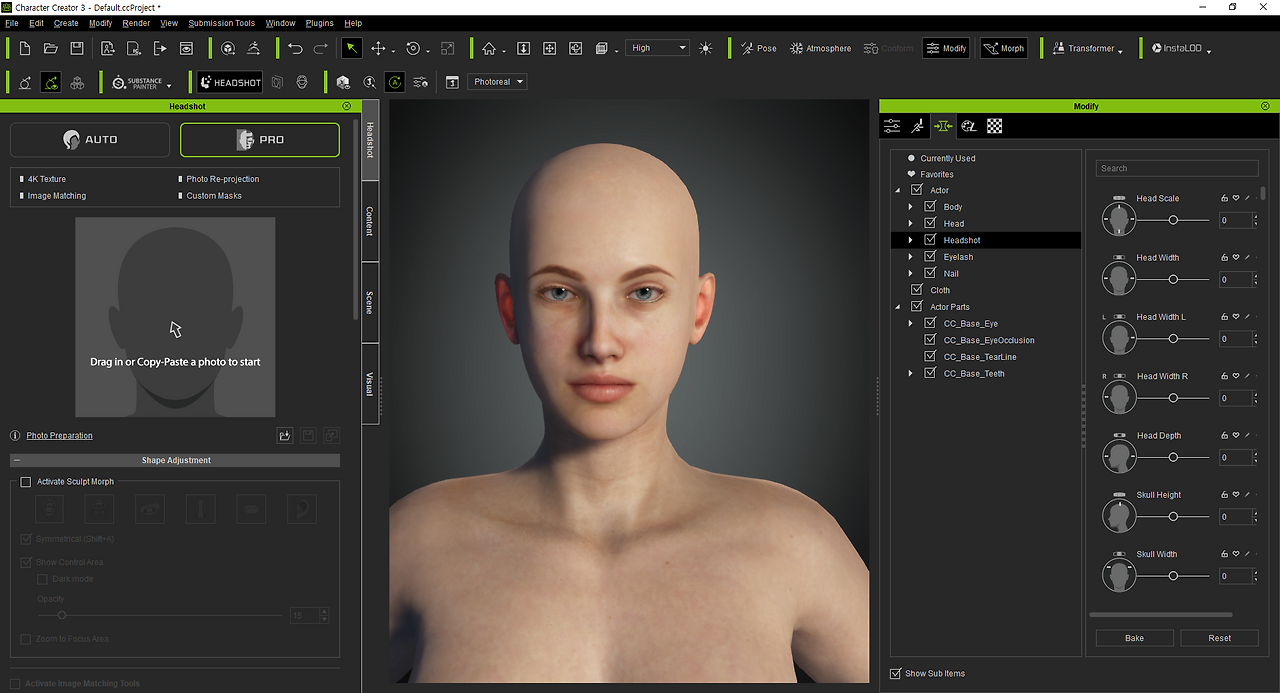The height and width of the screenshot is (693, 1280).
Task: Collapse the Actor tree node
Action: [898, 190]
